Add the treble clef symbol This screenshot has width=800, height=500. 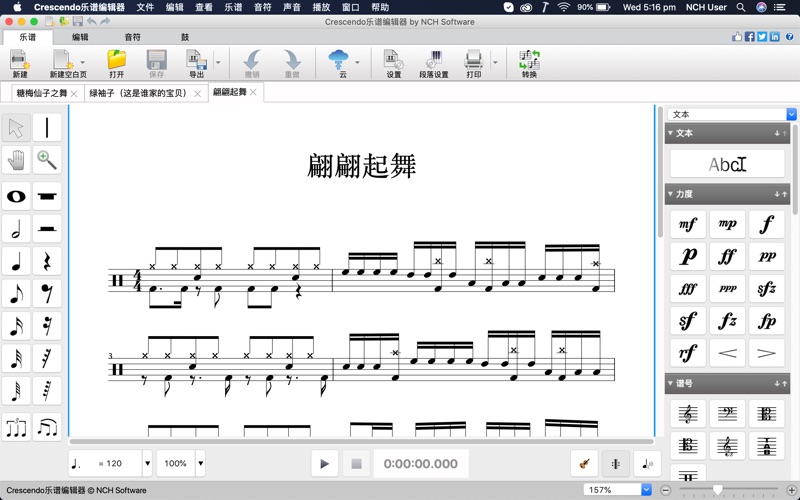[688, 414]
